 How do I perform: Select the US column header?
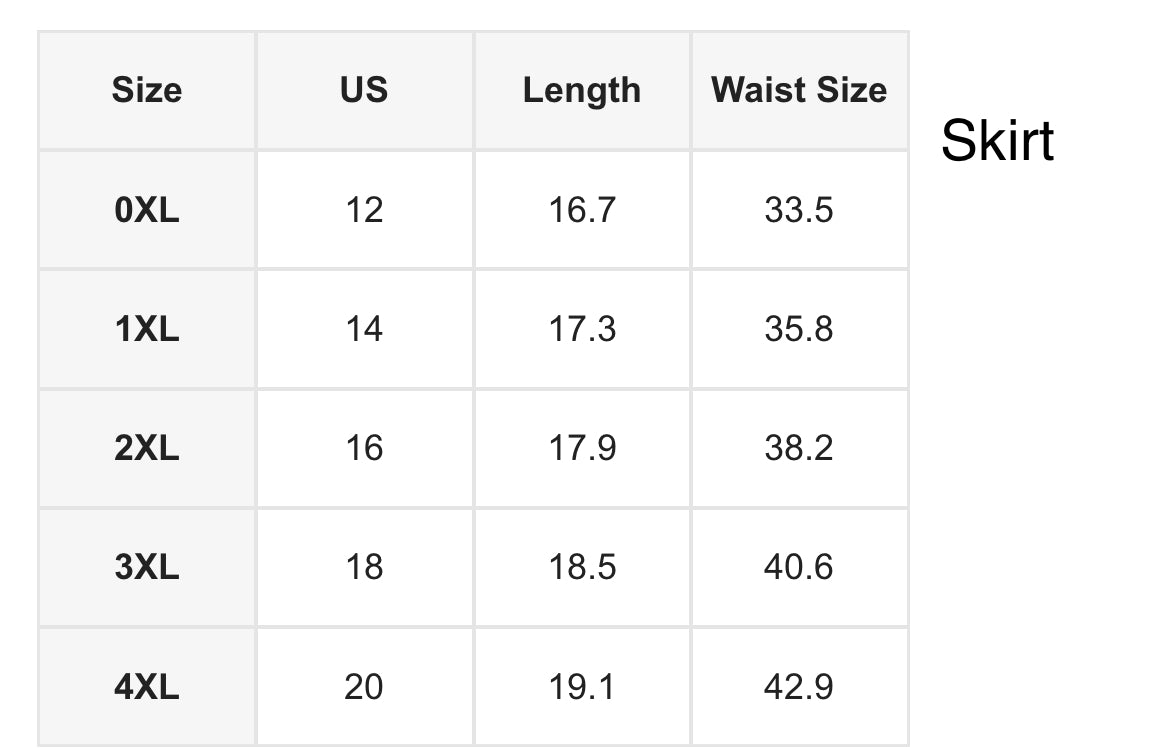364,90
